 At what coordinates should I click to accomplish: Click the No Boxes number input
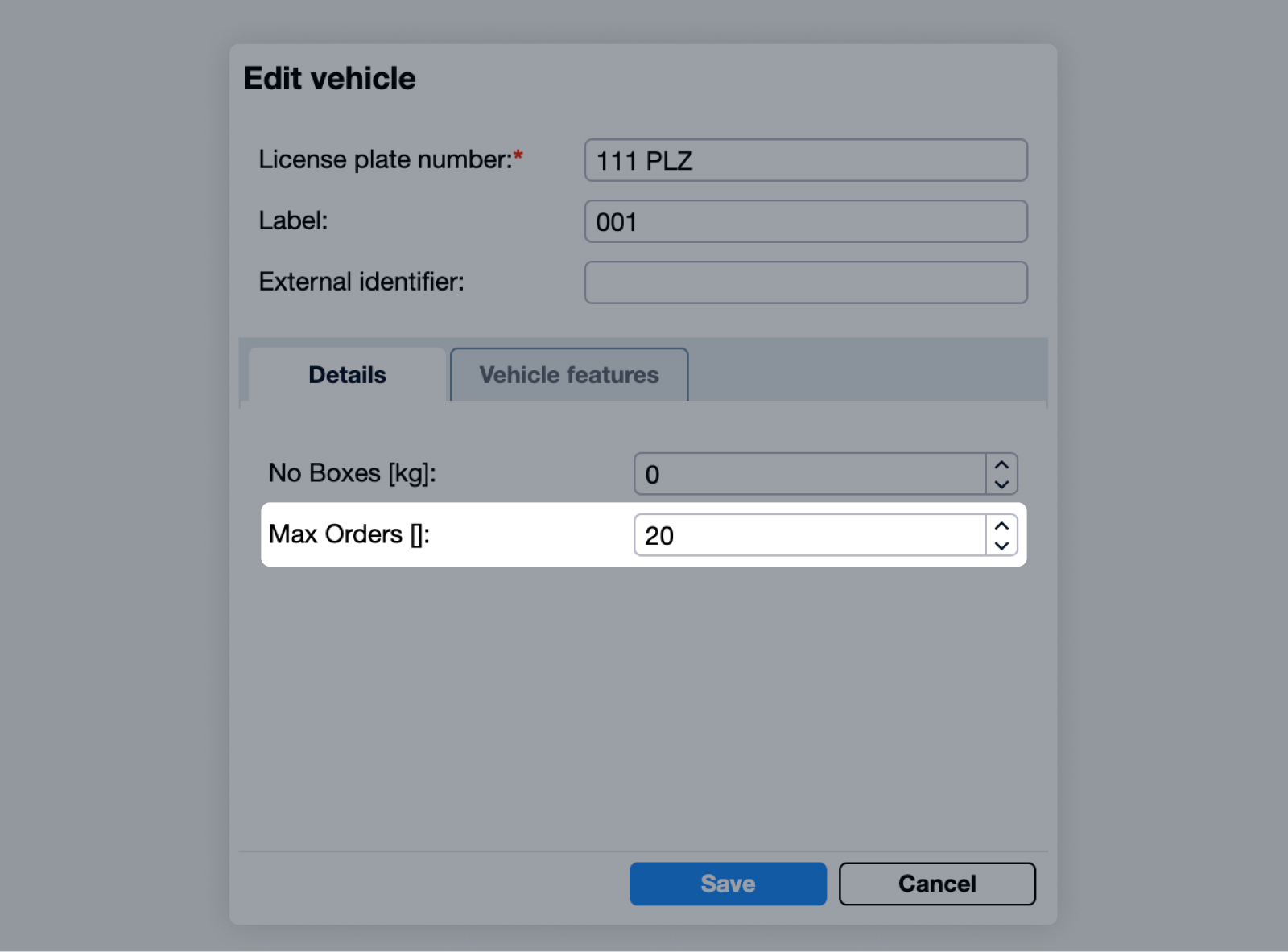pos(809,474)
